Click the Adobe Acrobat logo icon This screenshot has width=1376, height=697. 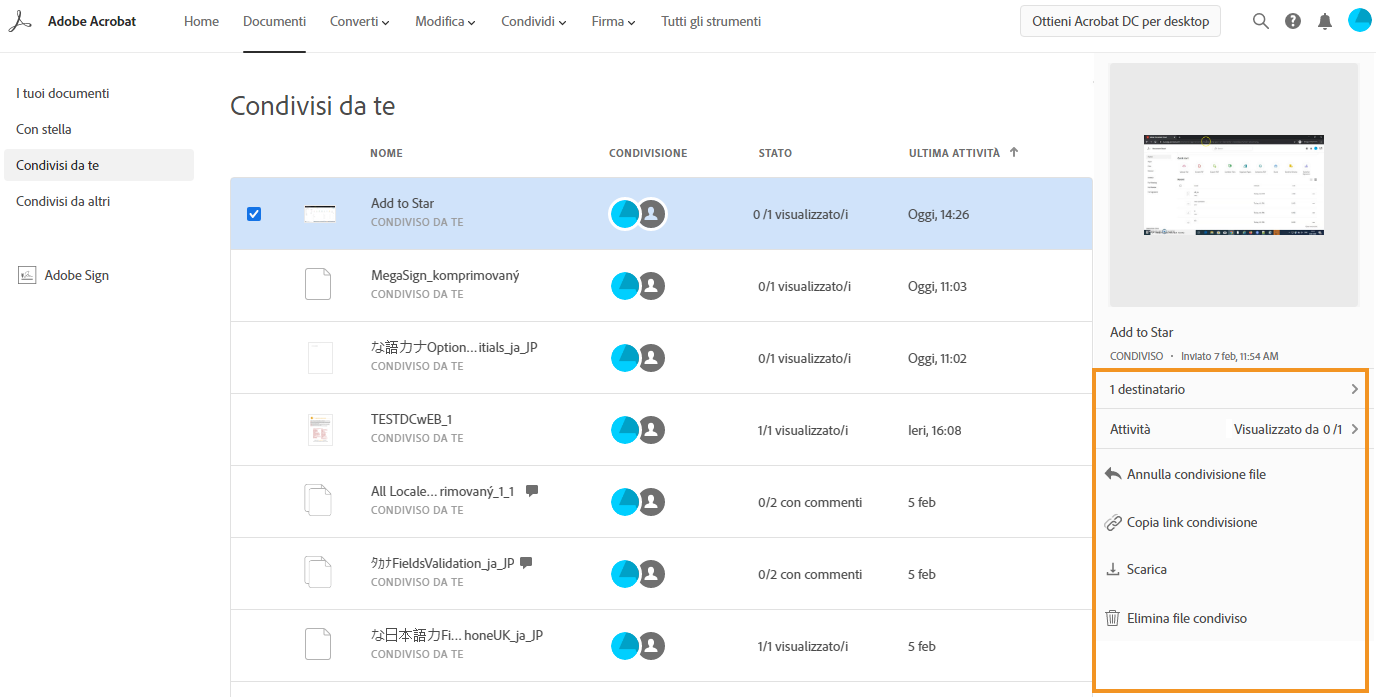tap(20, 21)
